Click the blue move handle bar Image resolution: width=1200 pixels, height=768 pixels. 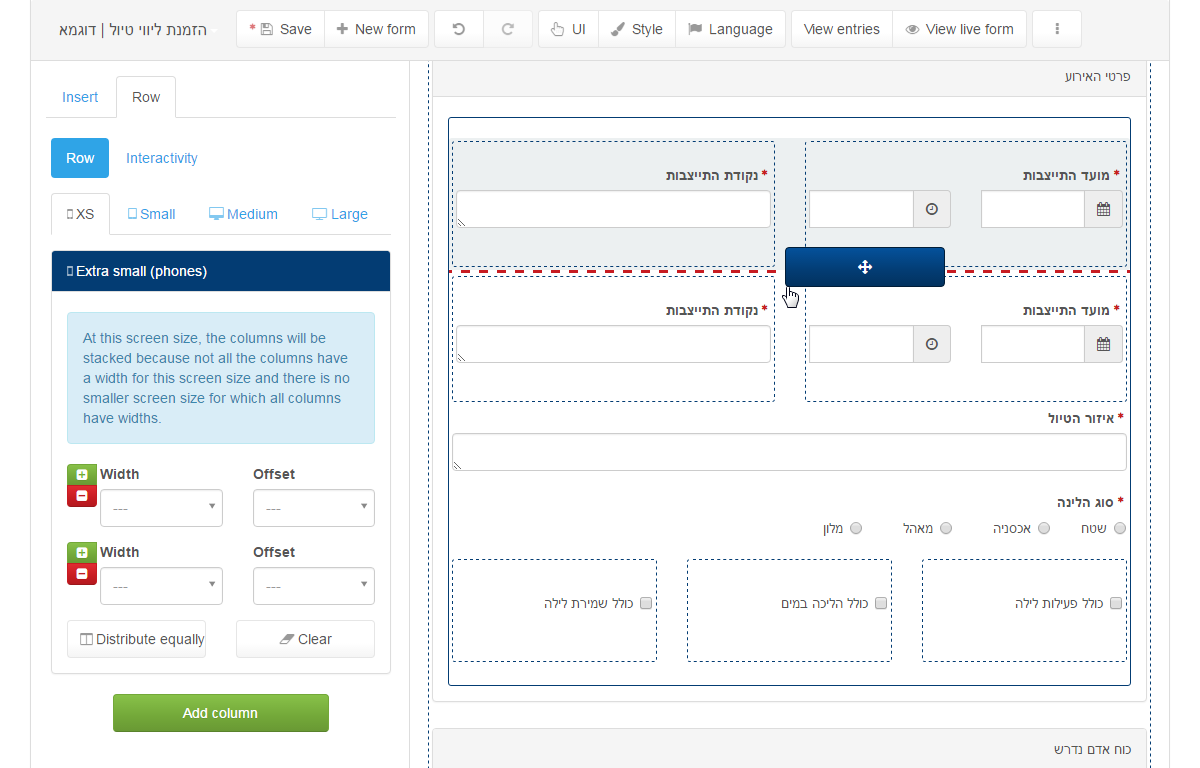865,267
